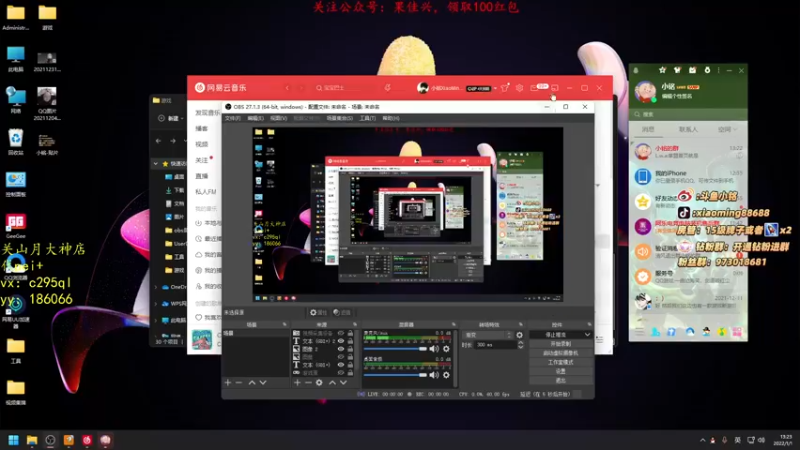Toggle lock on the video capture device source
Screen dimensions: 800x450
(351, 333)
